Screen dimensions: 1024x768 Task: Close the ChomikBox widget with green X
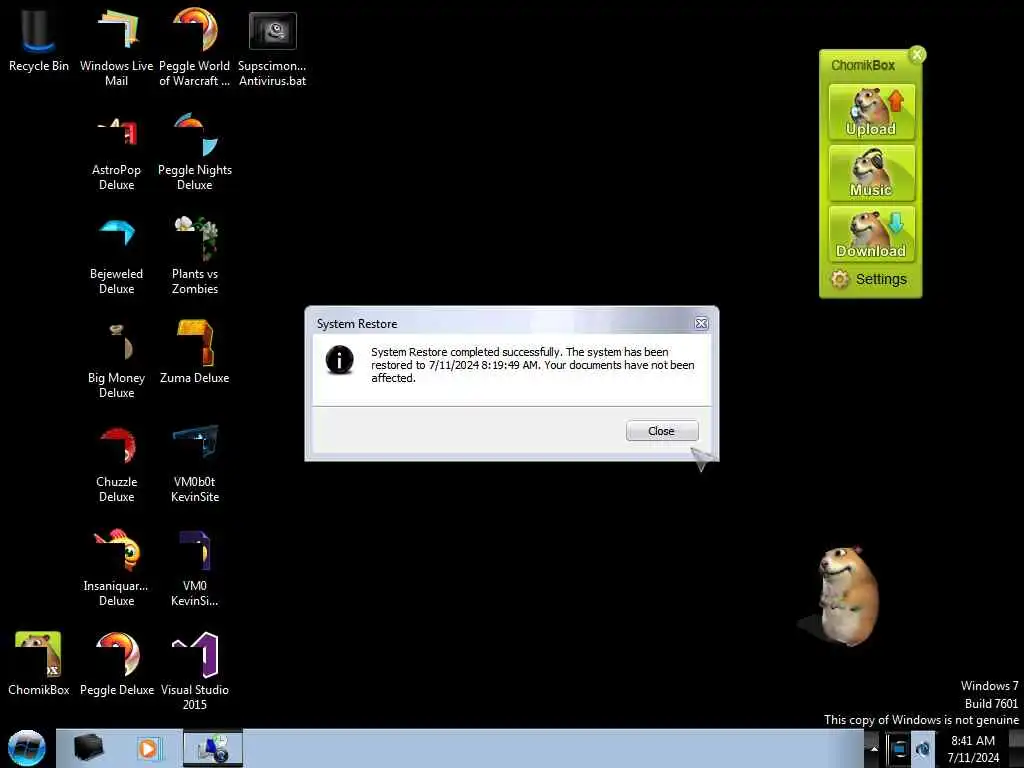(x=917, y=54)
